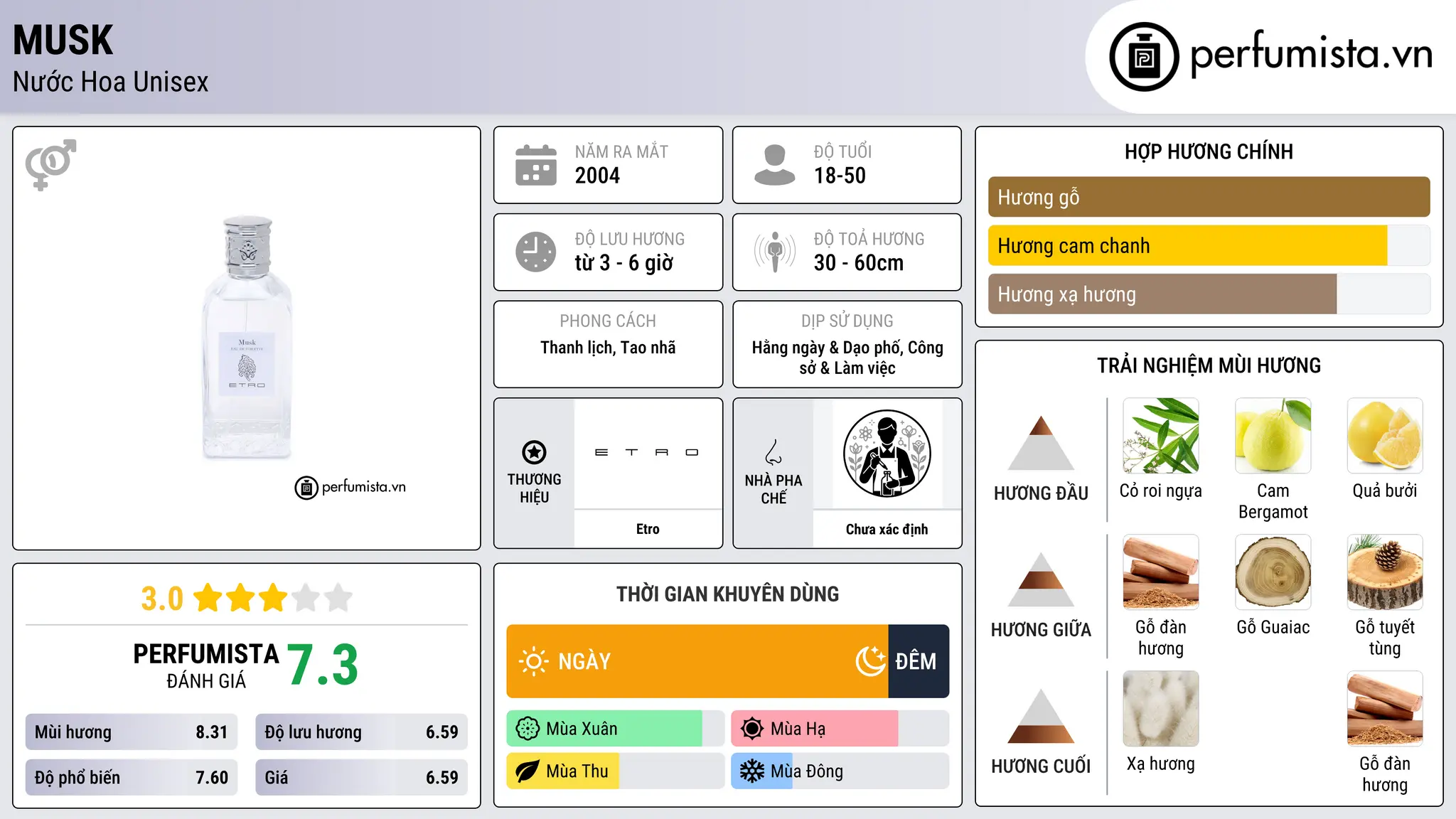Click the MUSK title text

coord(63,41)
